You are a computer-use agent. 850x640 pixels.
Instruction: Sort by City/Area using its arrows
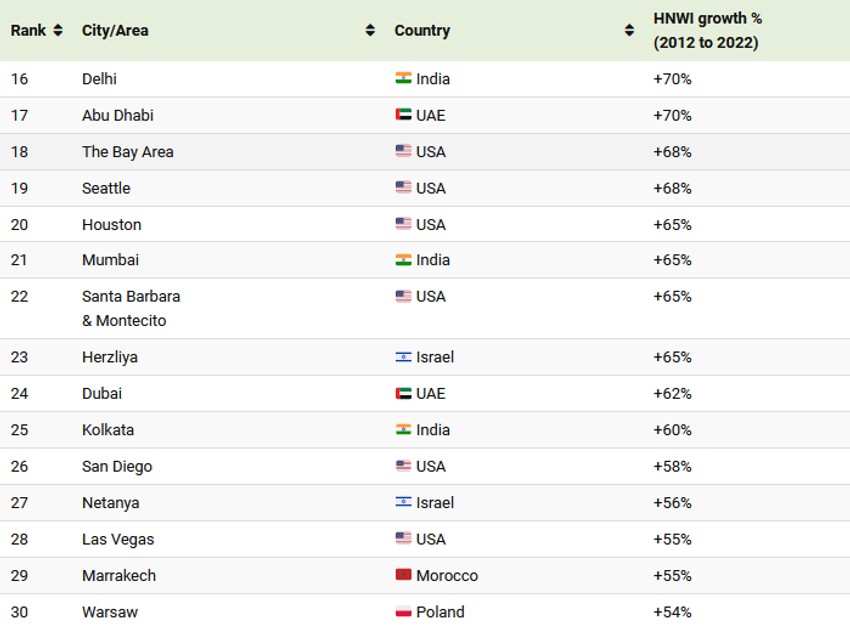pyautogui.click(x=370, y=31)
